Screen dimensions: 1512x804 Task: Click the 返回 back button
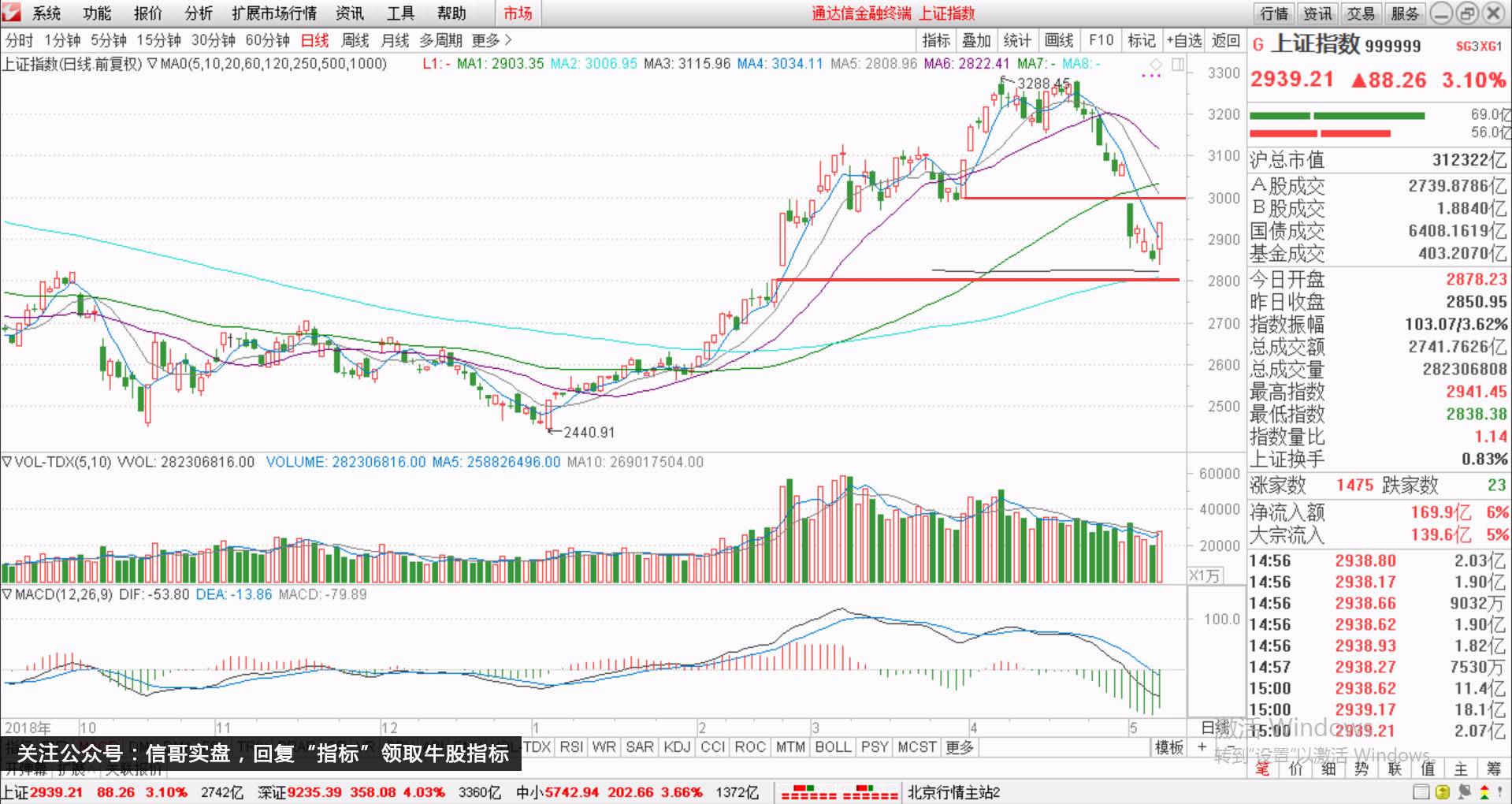tap(1225, 40)
